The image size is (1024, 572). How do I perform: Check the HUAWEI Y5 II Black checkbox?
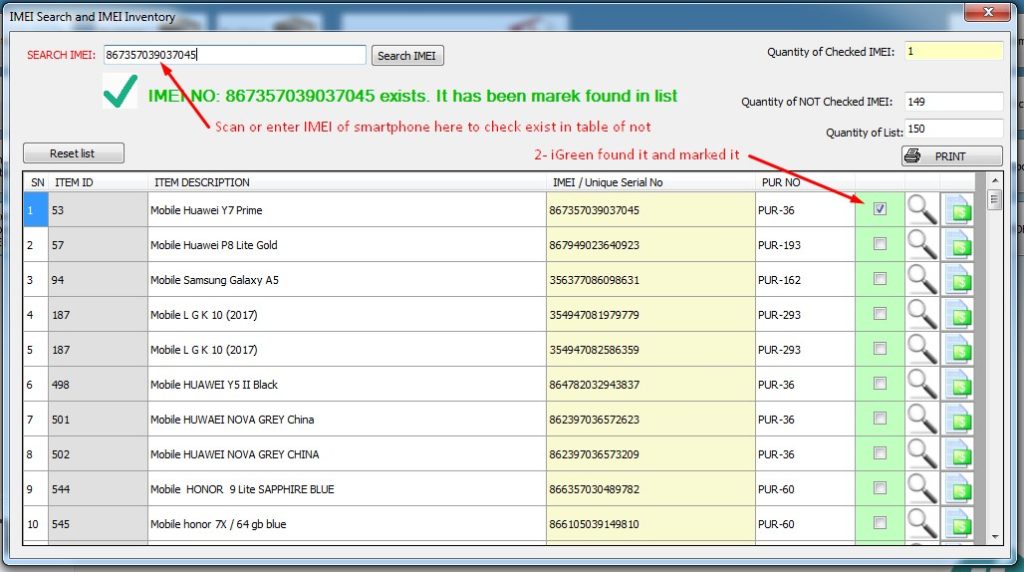(x=880, y=383)
